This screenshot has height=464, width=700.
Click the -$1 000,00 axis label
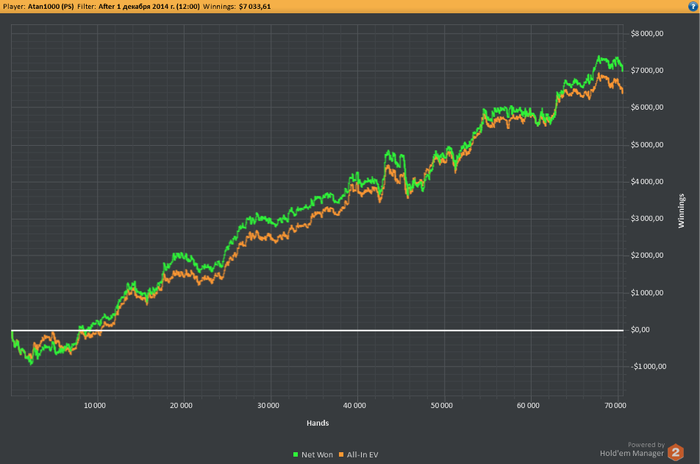coord(648,367)
